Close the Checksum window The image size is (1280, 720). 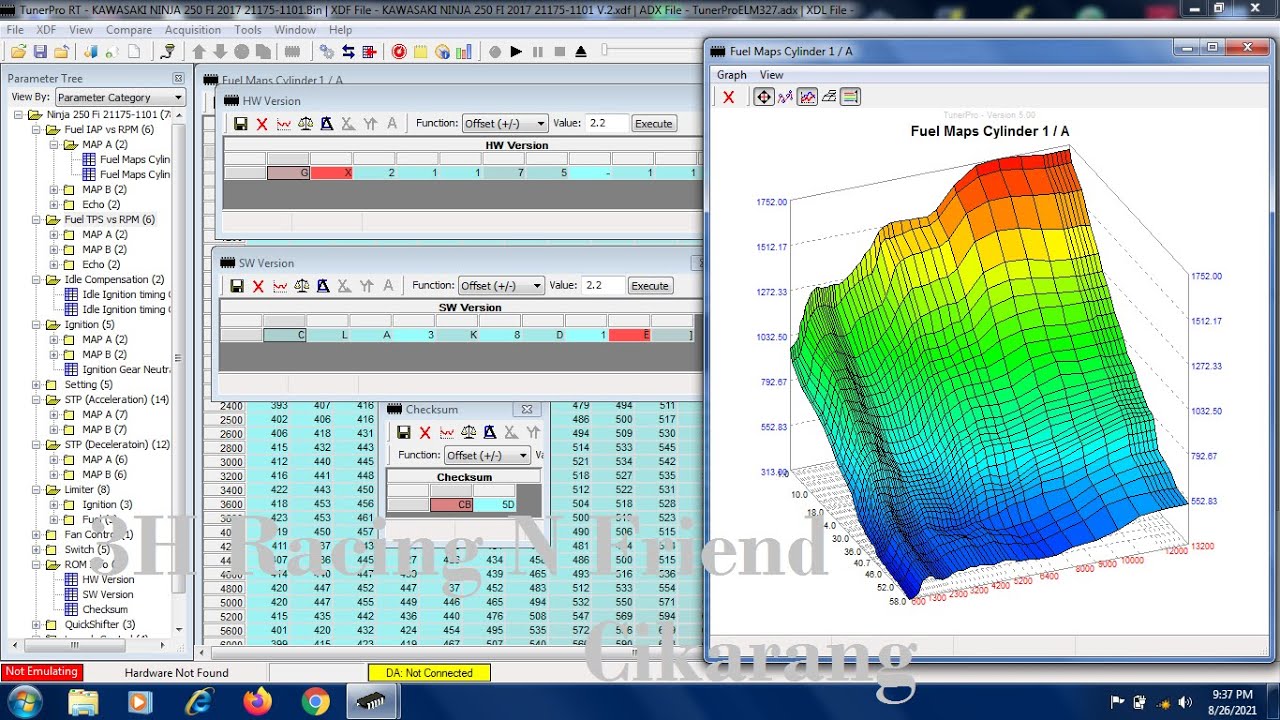[526, 409]
